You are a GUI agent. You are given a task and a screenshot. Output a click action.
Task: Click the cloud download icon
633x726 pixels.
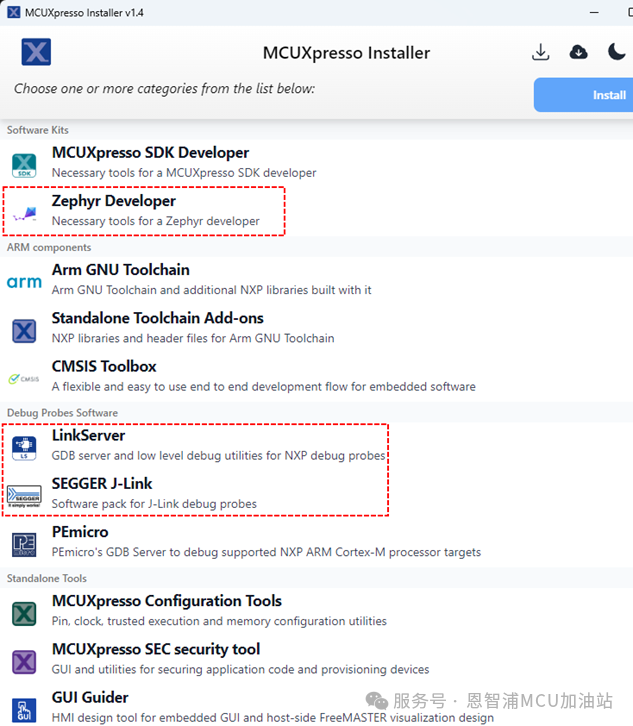[578, 52]
